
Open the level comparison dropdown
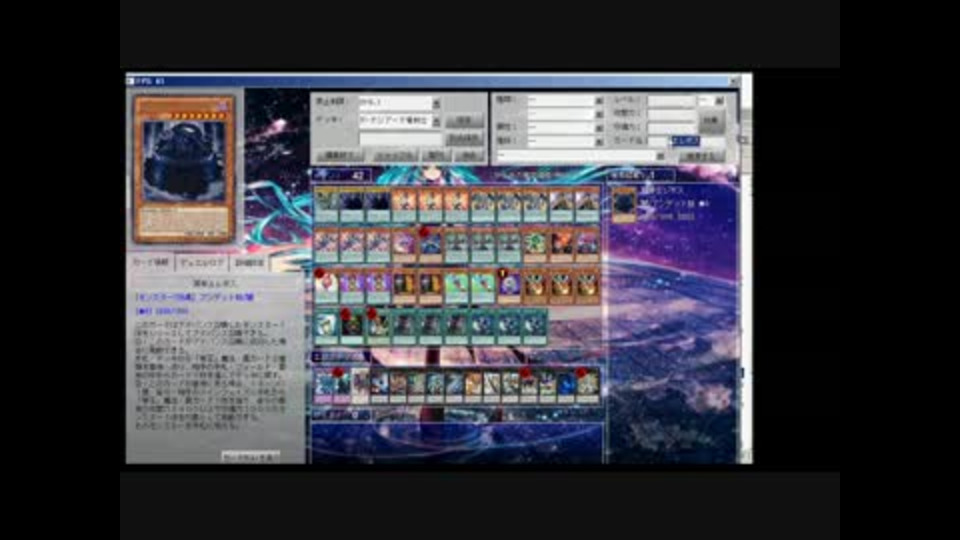pyautogui.click(x=712, y=100)
